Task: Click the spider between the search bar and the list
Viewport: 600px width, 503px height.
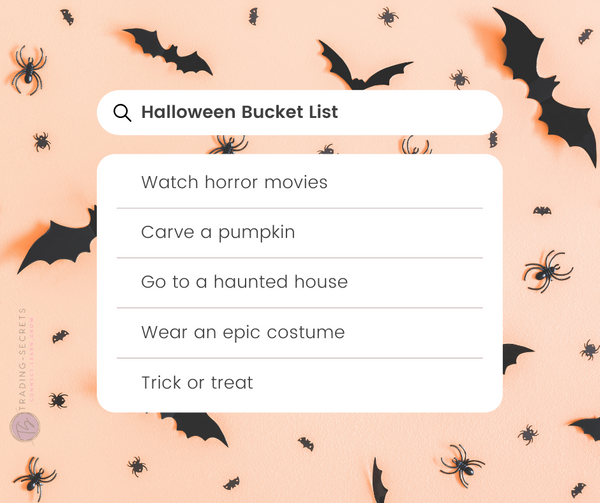Action: (x=229, y=145)
